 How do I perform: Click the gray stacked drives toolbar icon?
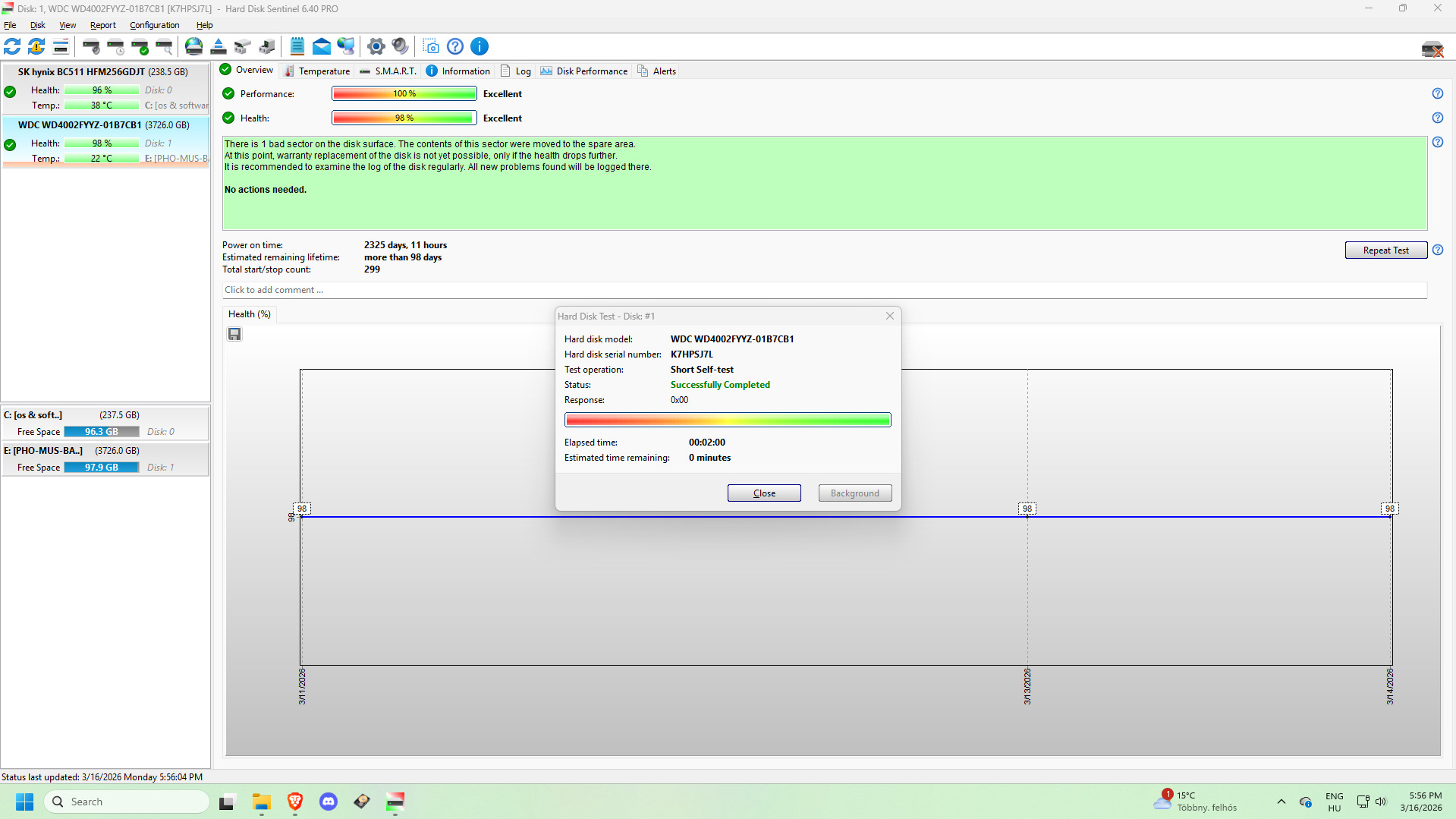coord(243,46)
